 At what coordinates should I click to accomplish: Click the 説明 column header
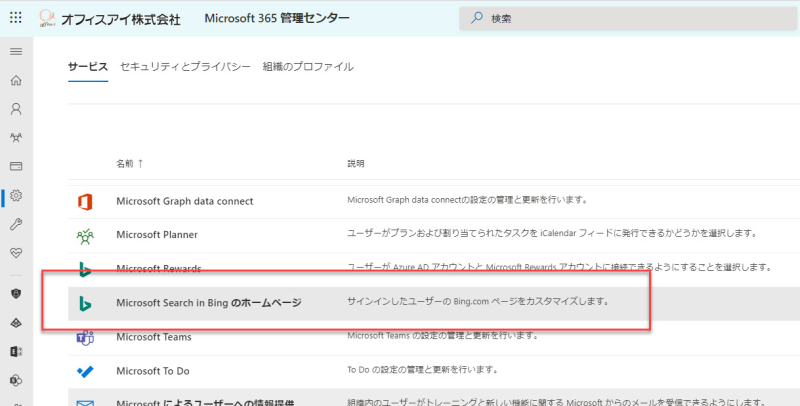tap(356, 164)
